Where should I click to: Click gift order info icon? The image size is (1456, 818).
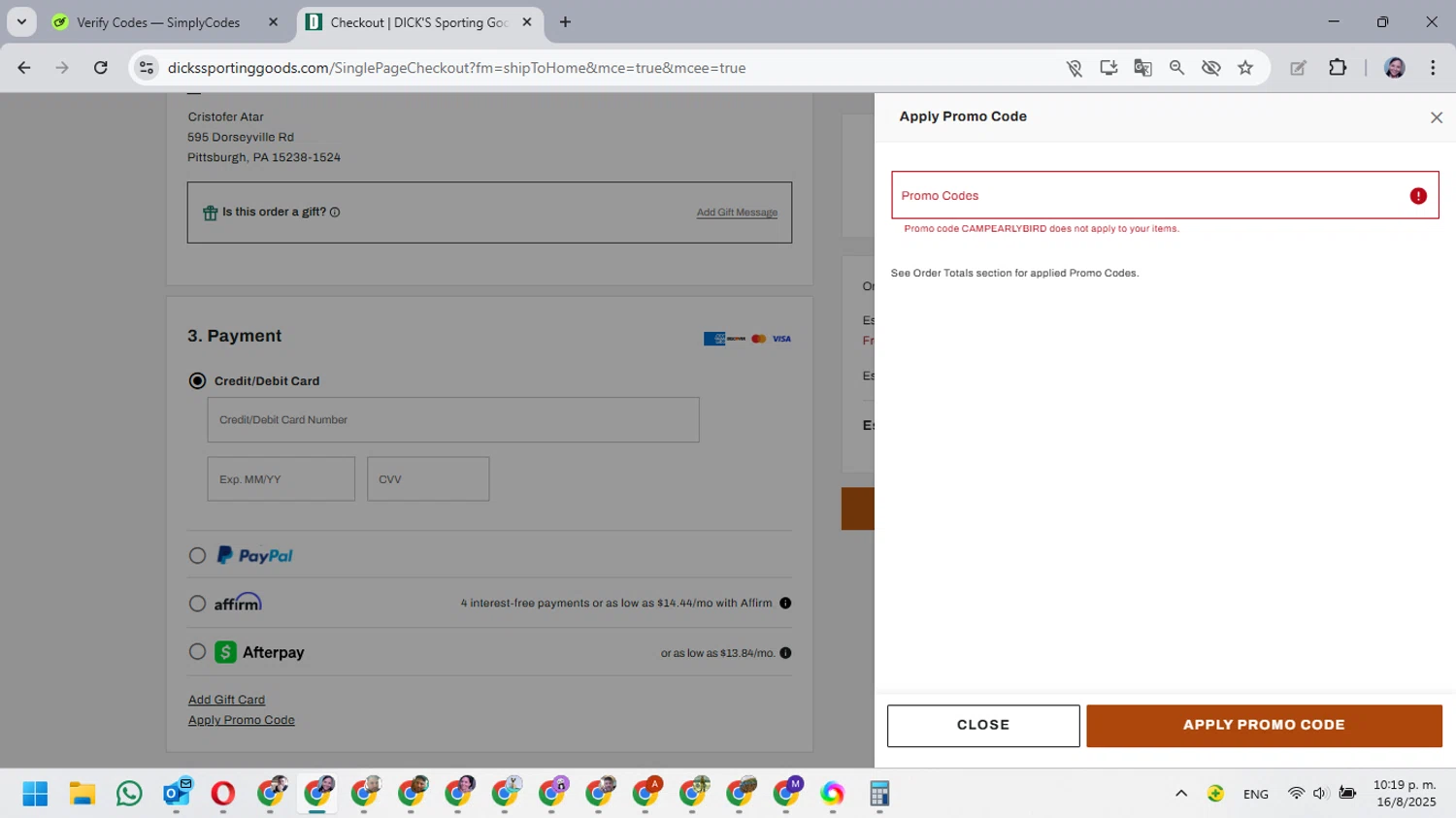click(335, 213)
